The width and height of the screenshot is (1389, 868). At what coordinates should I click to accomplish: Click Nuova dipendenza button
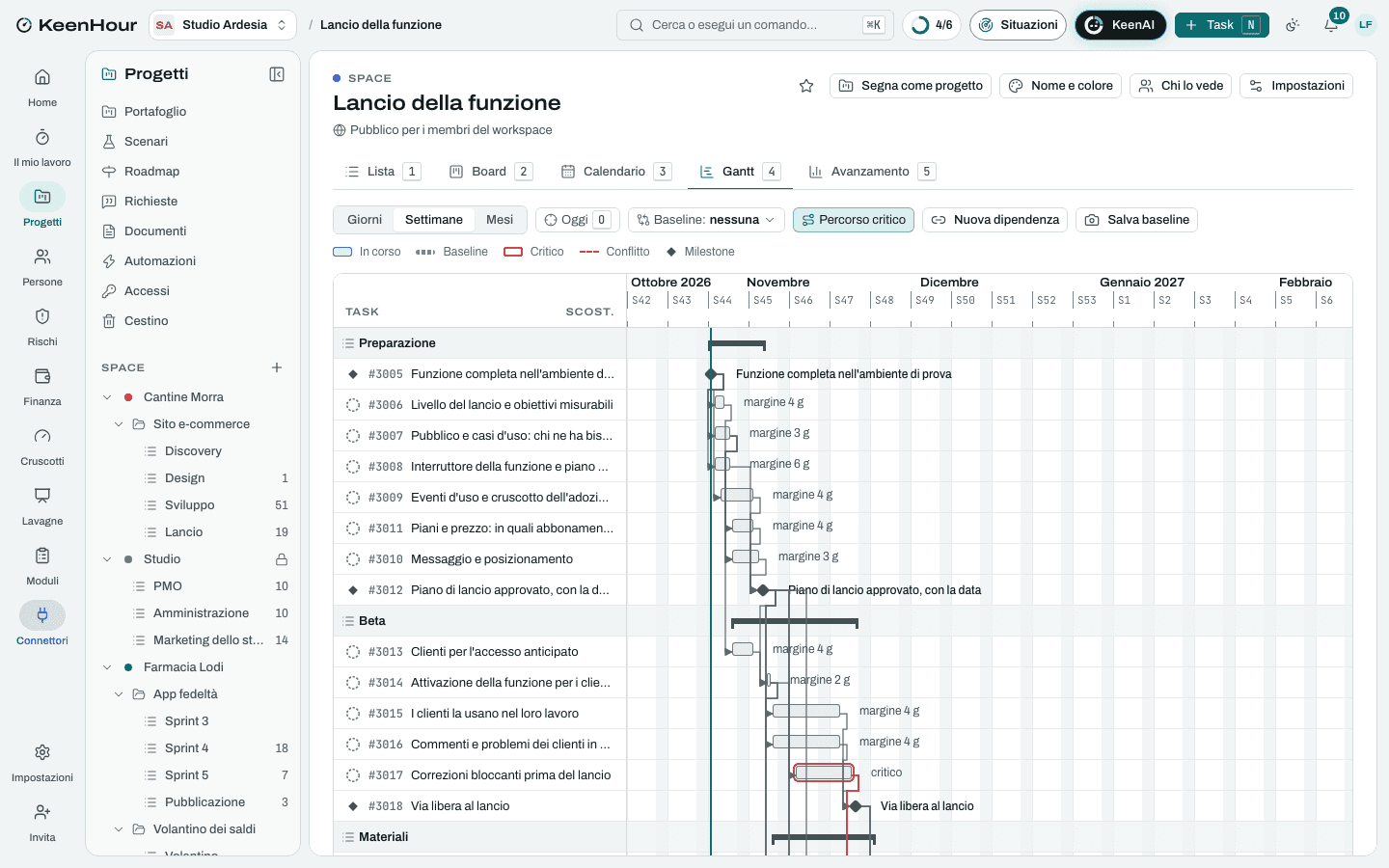(995, 220)
